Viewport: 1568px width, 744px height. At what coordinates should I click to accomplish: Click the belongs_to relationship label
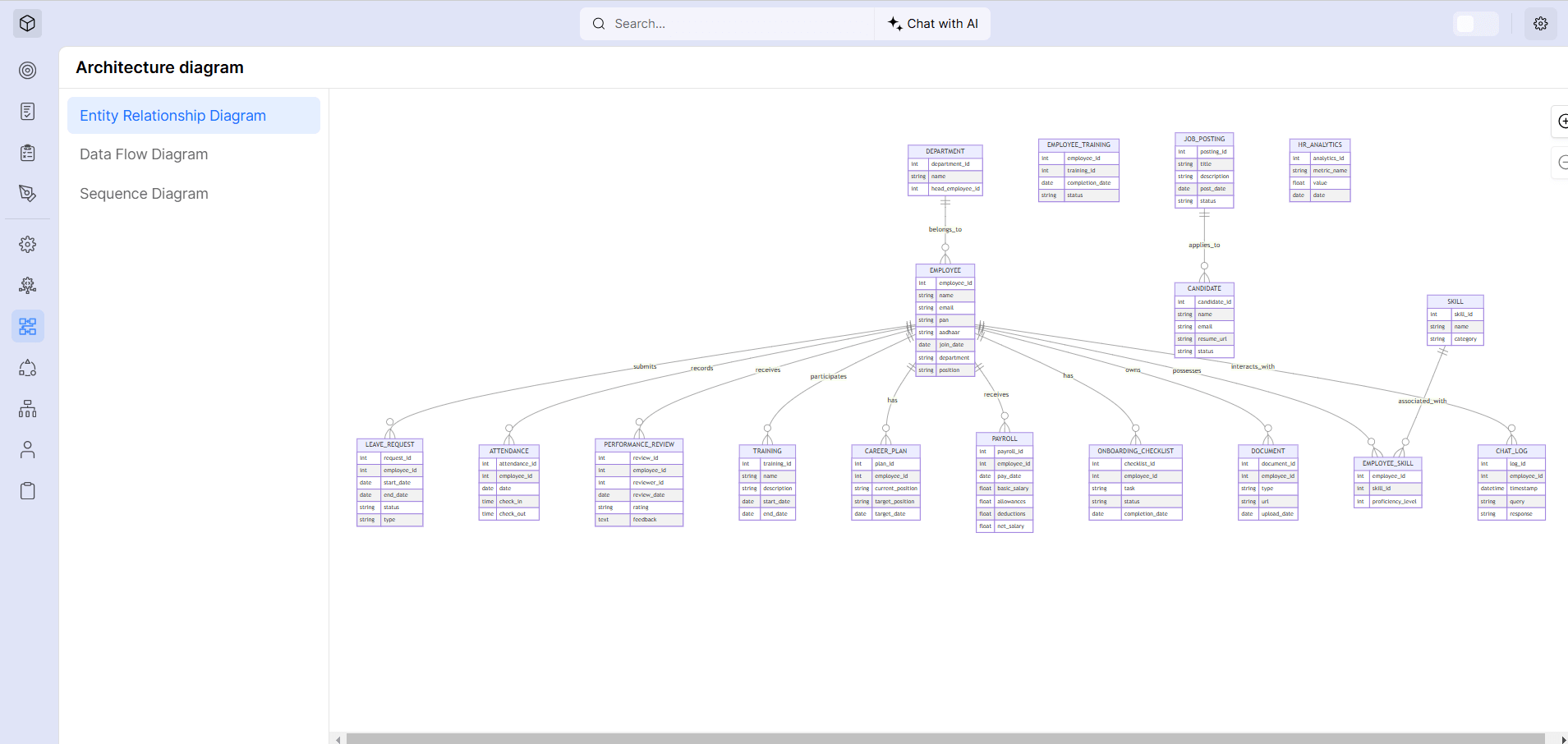tap(945, 229)
